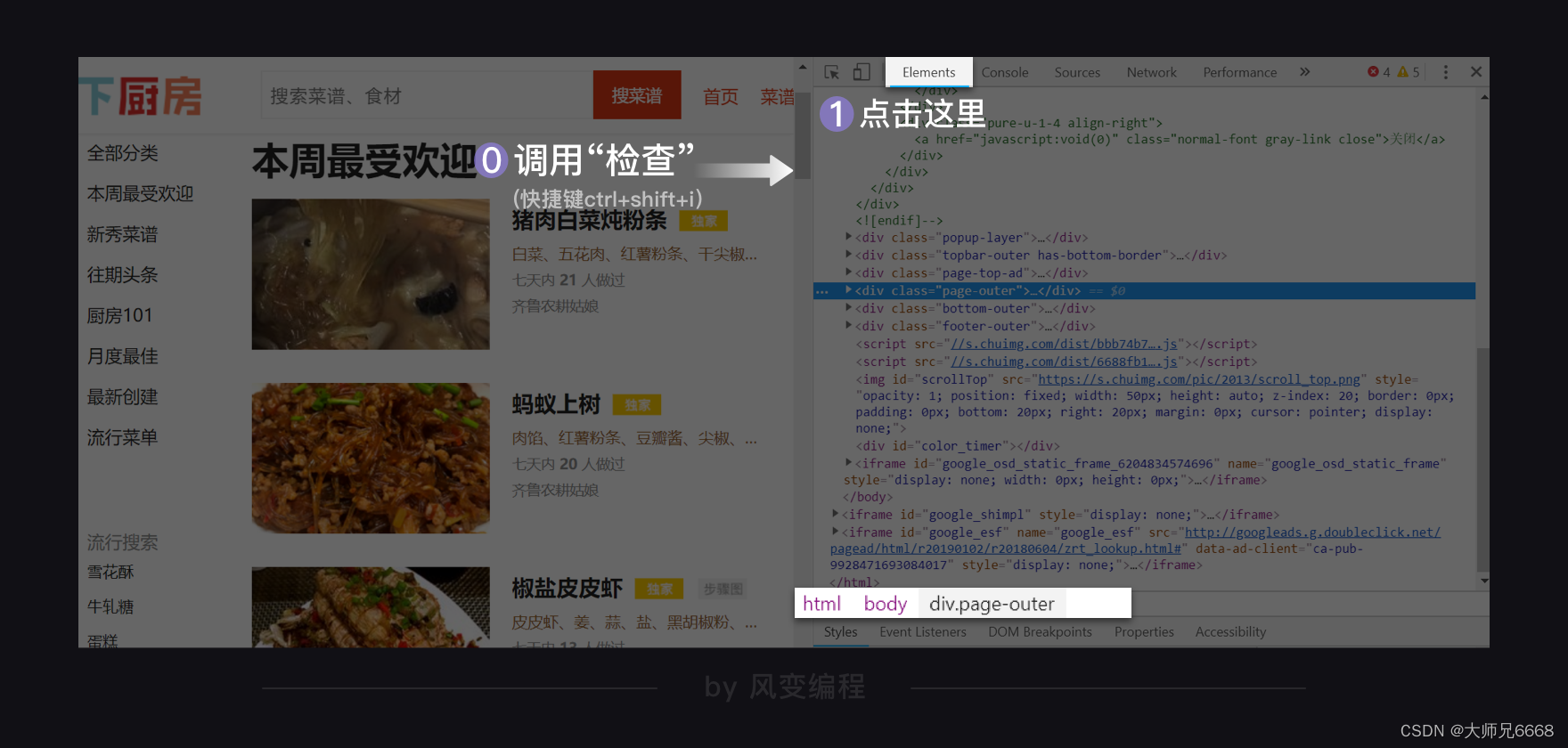1568x748 pixels.
Task: Click the 搜菜谱 search button
Action: click(637, 95)
